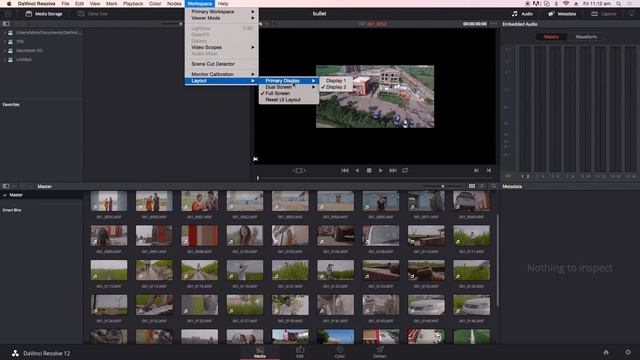The width and height of the screenshot is (640, 360).
Task: Open the Capture panel button
Action: pyautogui.click(x=604, y=14)
